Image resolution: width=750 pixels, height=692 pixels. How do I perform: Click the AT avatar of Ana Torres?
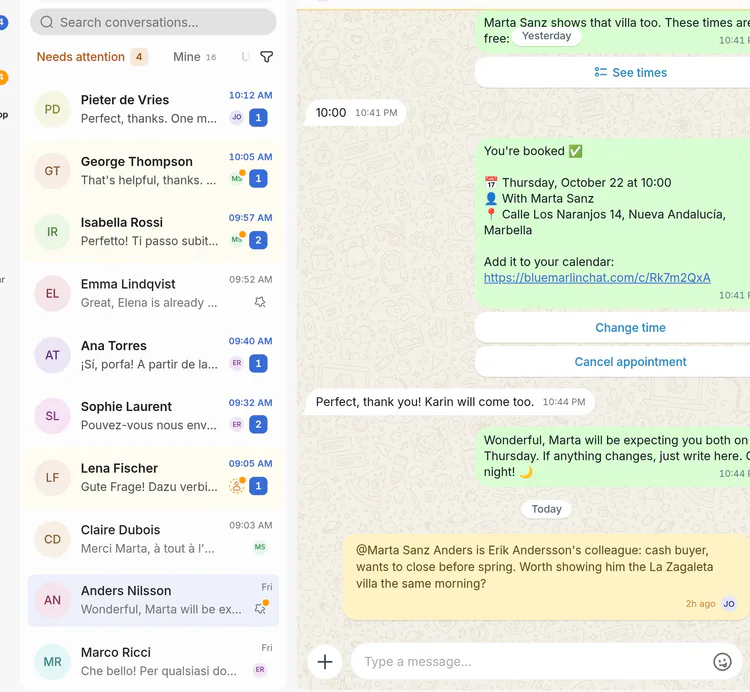click(52, 355)
